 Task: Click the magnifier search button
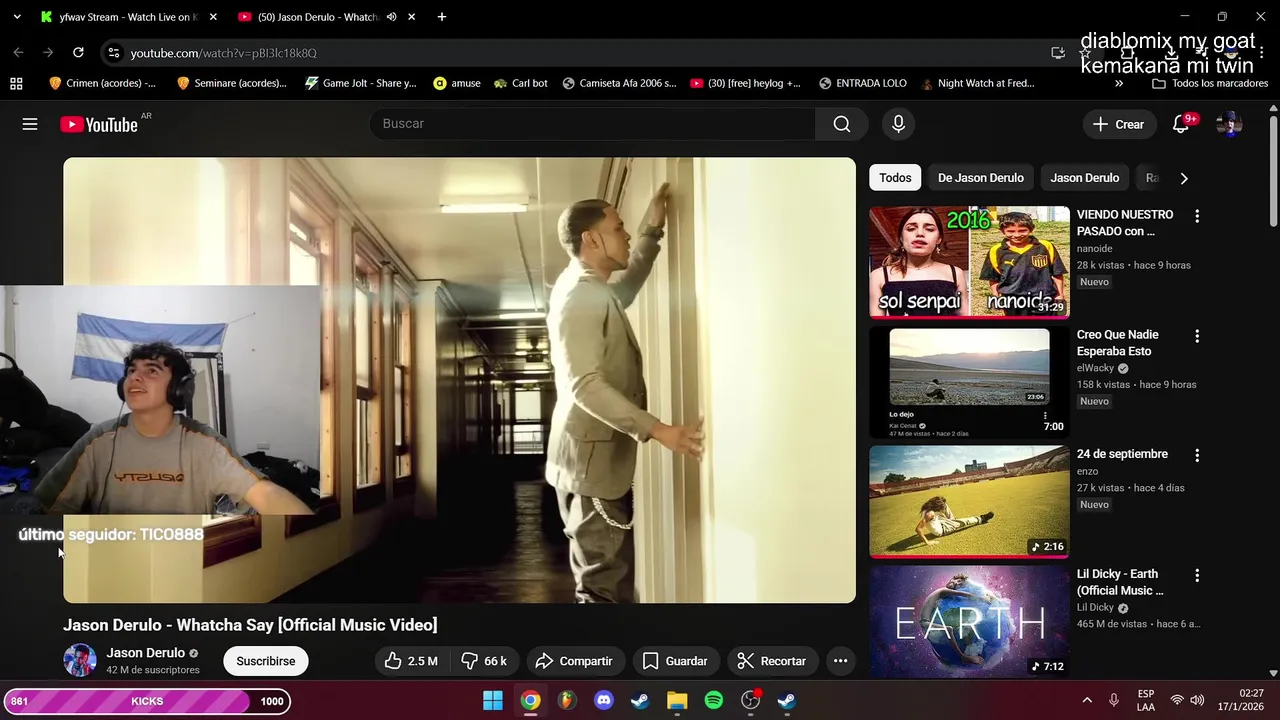(x=842, y=124)
